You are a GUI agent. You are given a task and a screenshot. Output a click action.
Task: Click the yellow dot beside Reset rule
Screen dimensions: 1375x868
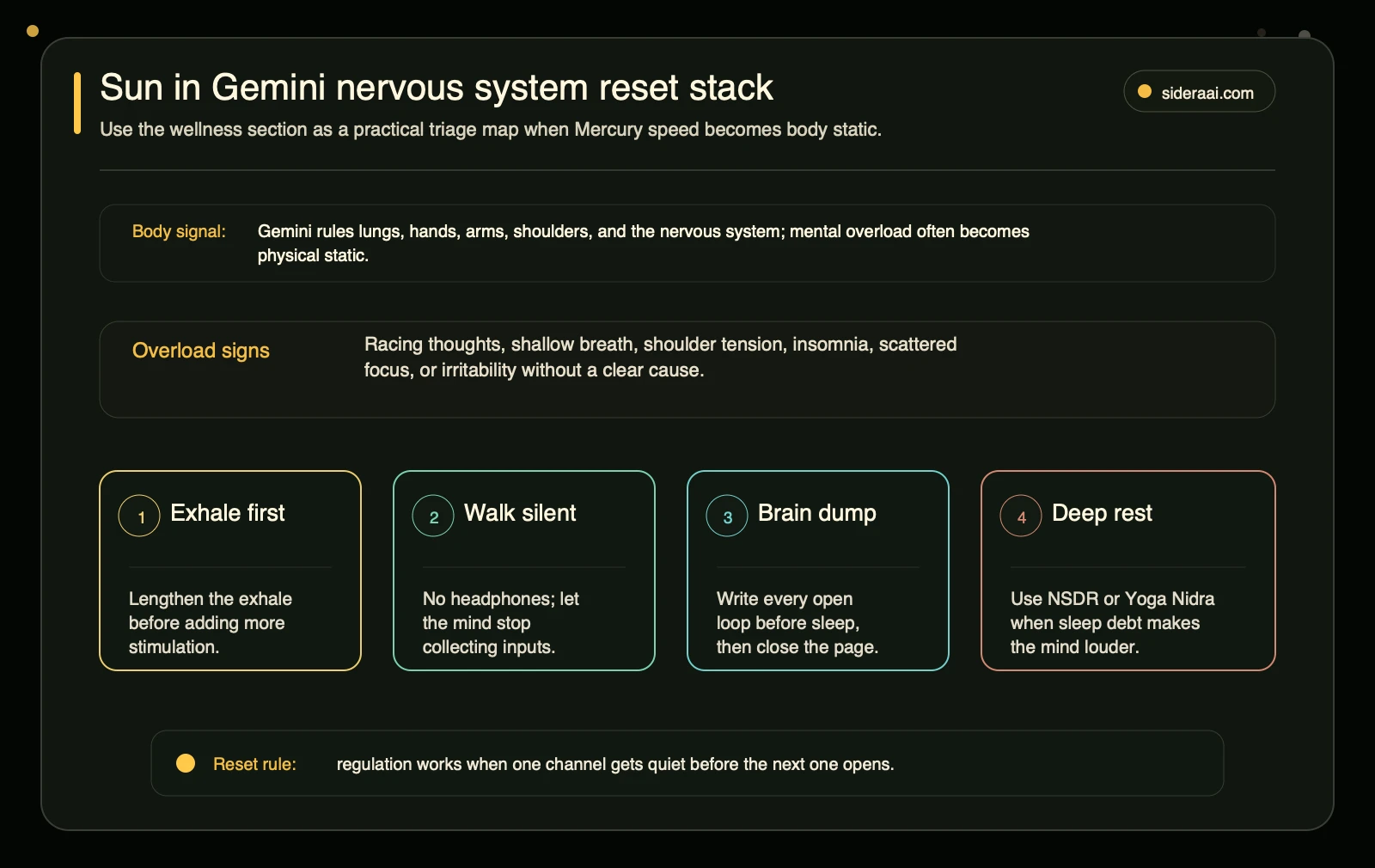(186, 763)
